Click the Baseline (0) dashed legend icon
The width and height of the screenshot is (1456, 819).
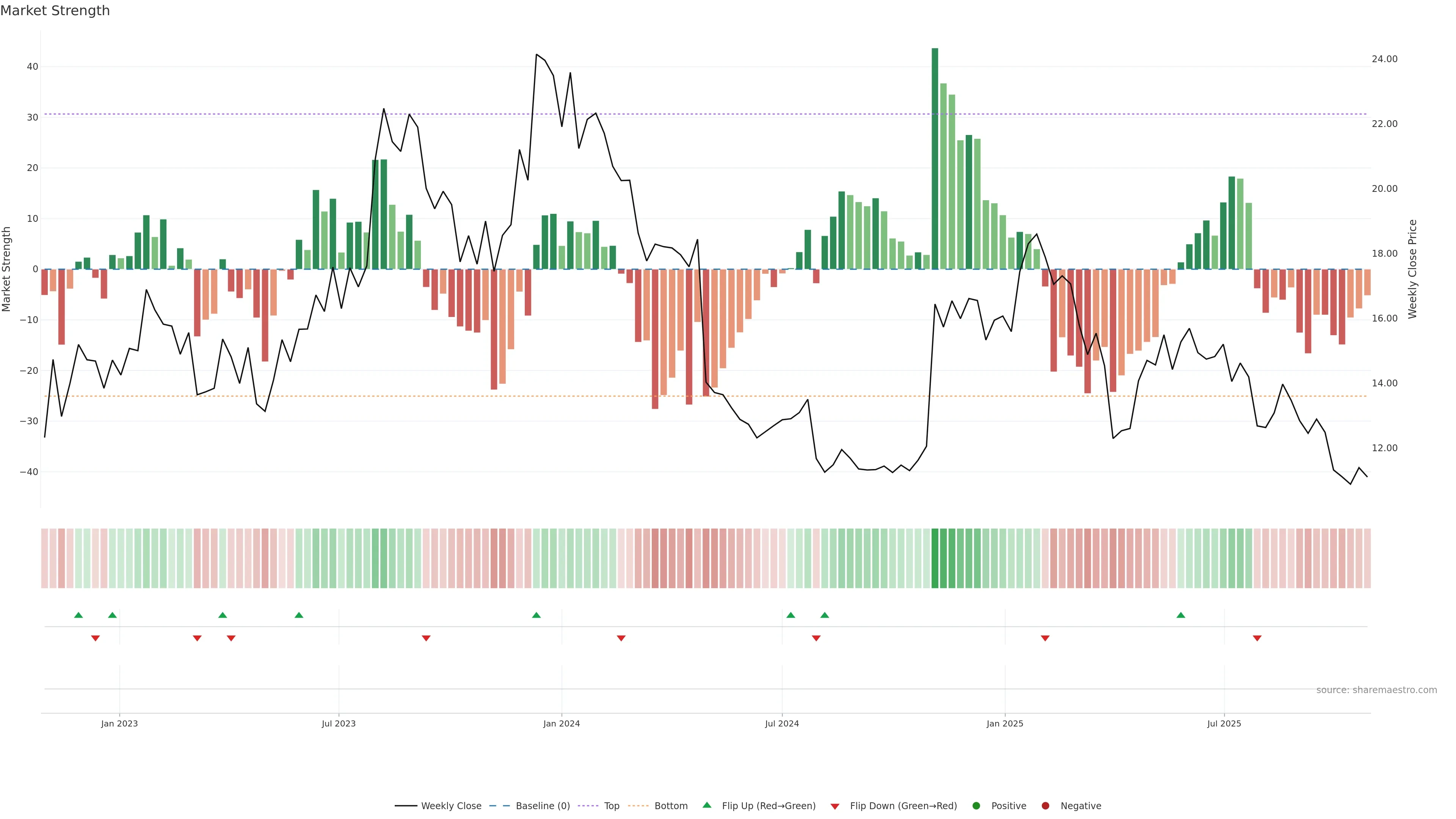click(x=499, y=806)
